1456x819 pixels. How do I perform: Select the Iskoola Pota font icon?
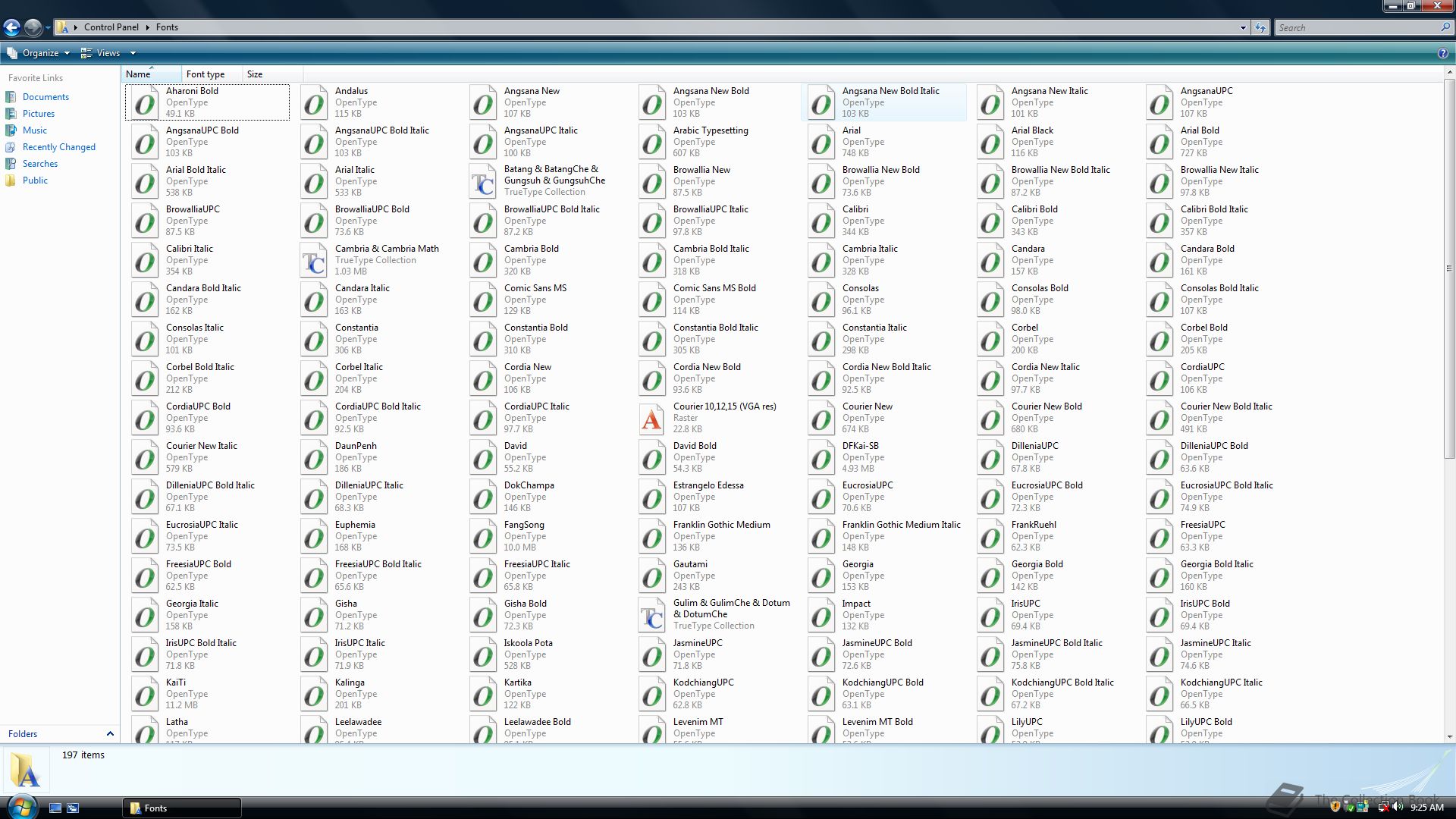pos(483,654)
